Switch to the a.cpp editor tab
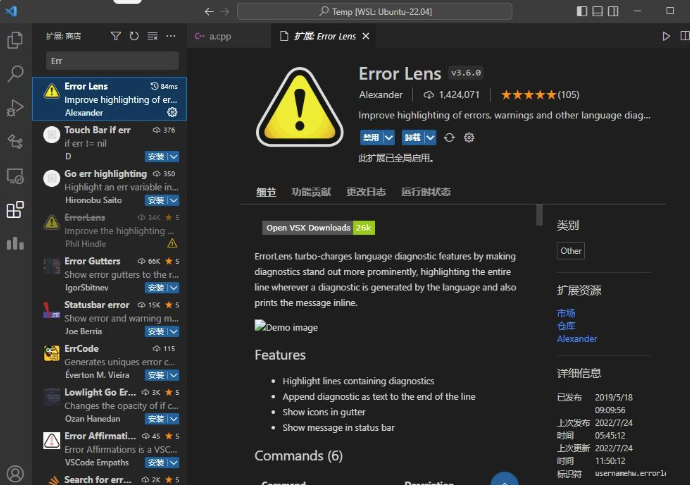 point(229,36)
